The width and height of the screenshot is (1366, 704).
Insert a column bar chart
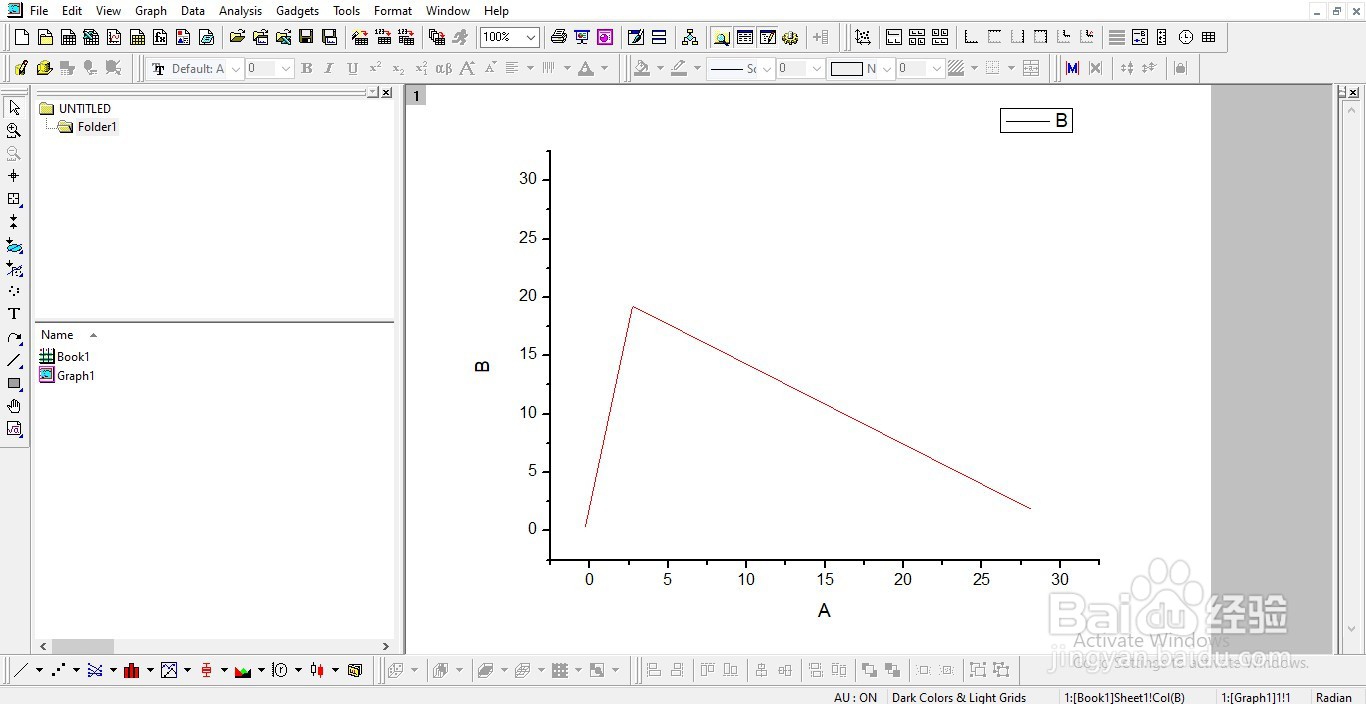pos(131,670)
